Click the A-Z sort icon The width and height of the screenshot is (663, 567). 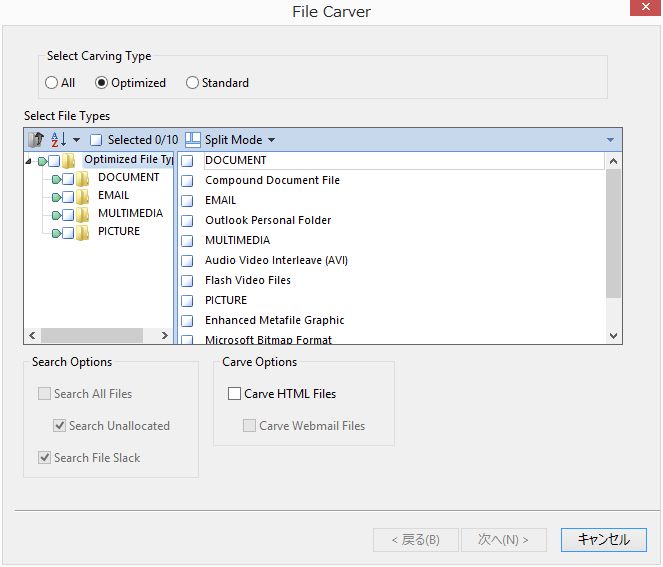58,139
